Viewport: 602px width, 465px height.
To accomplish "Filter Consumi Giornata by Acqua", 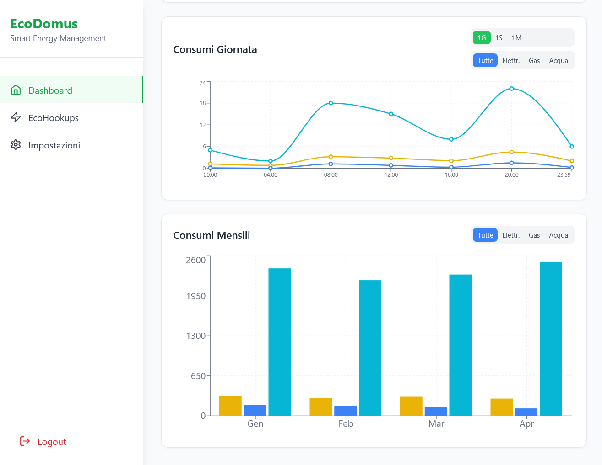I will pos(558,60).
